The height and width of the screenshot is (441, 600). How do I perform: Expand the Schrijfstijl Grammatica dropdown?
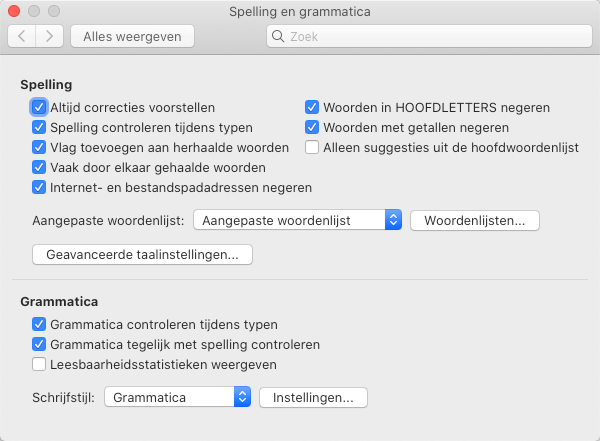[x=178, y=397]
